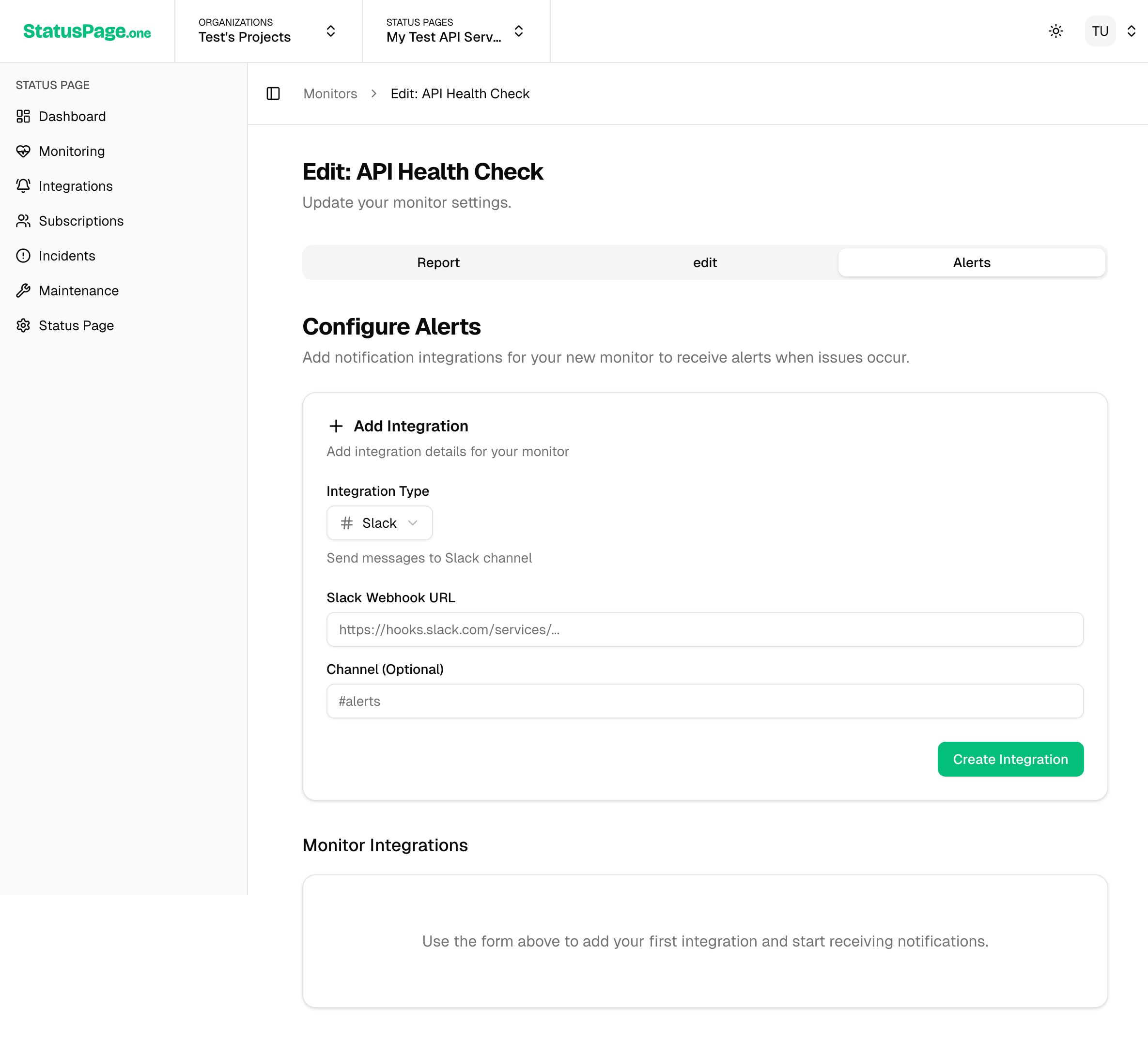This screenshot has width=1148, height=1039.
Task: Click the Slack dropdown chevron arrow
Action: point(413,522)
